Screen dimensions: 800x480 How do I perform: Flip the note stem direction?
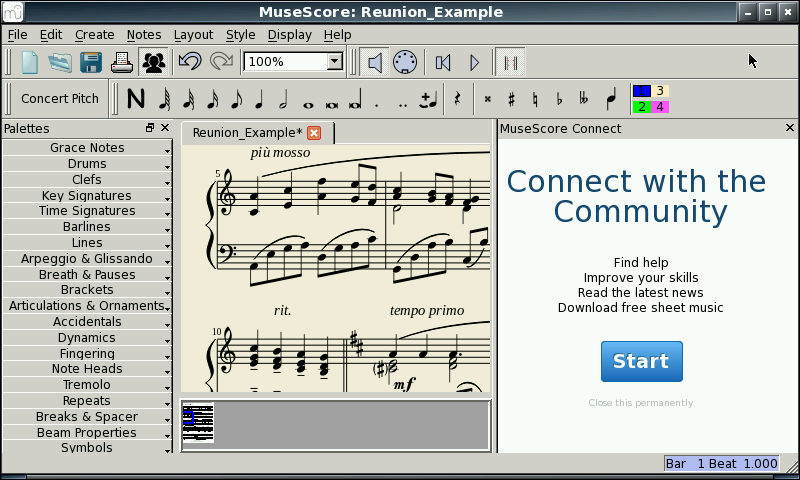pos(611,98)
